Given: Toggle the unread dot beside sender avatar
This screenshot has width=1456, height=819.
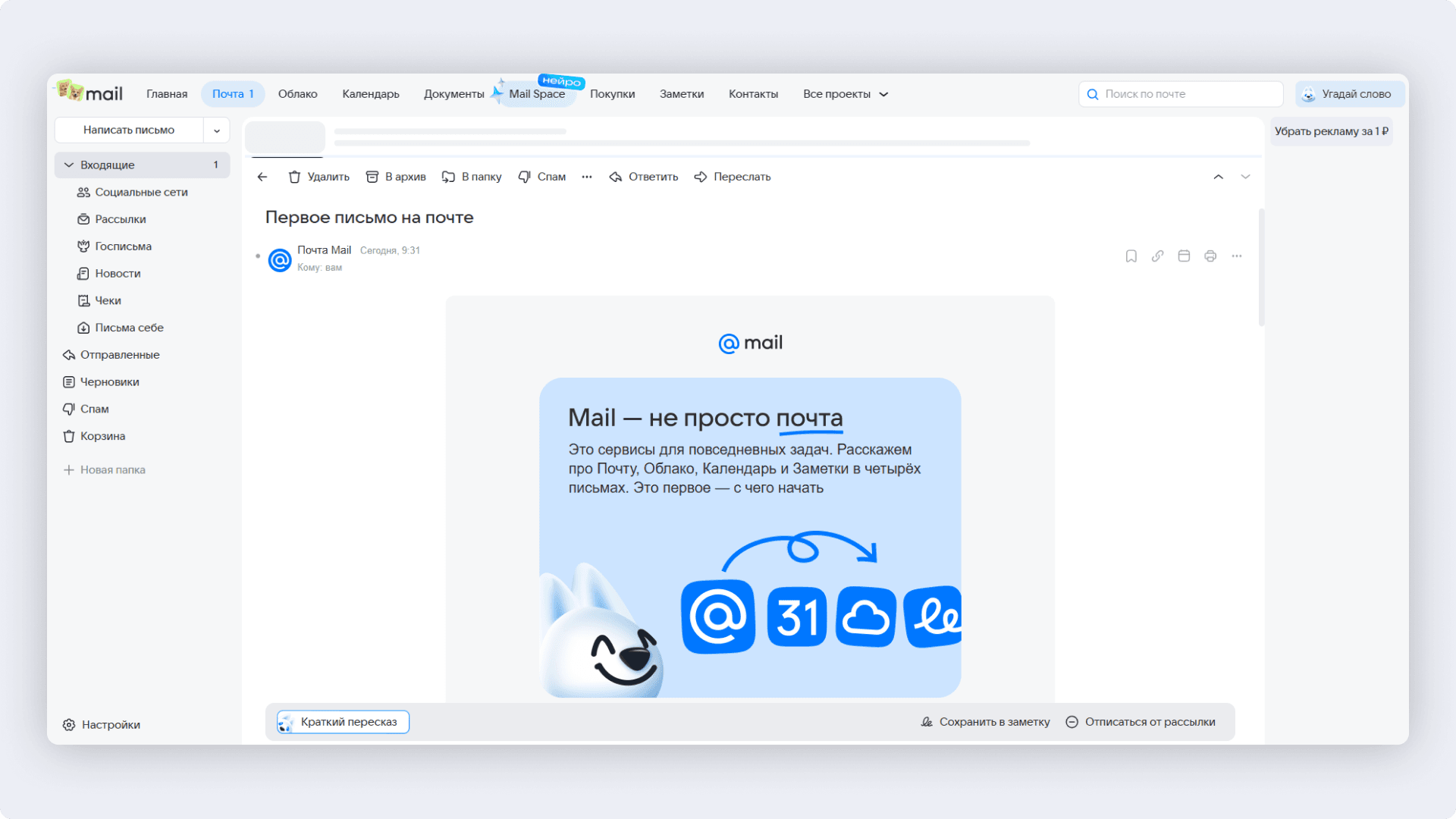Looking at the screenshot, I should [258, 256].
